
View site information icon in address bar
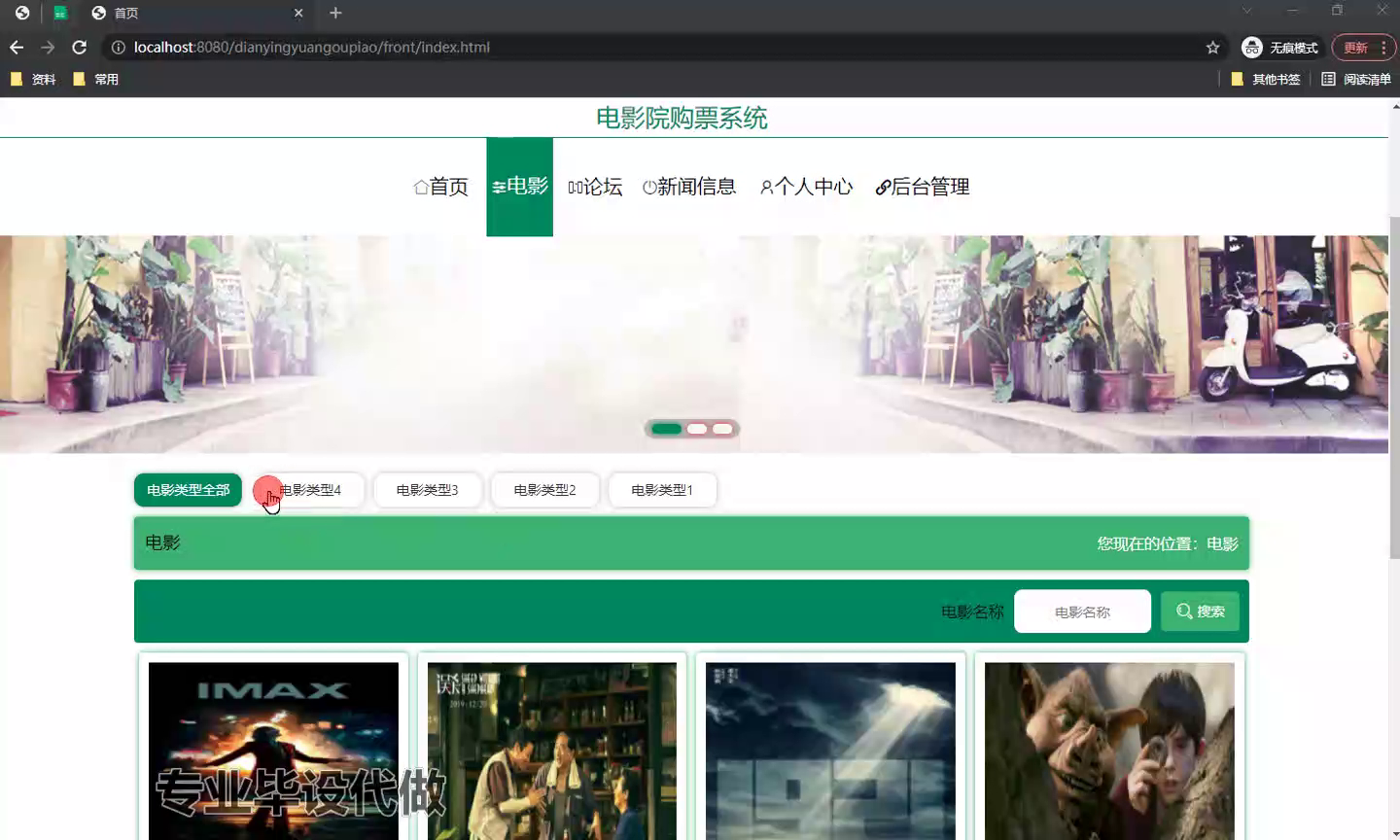click(118, 47)
